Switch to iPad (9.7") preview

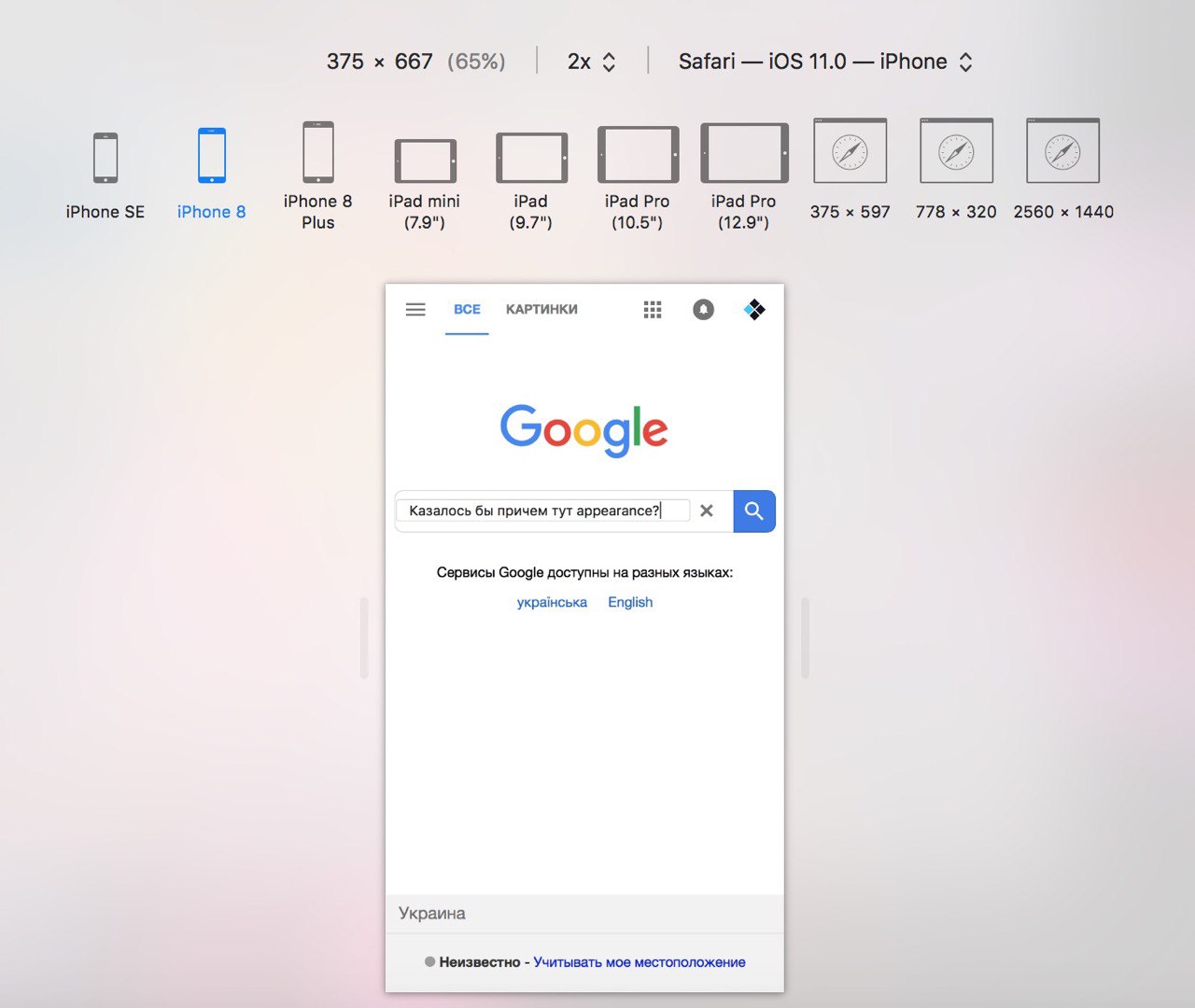[531, 158]
